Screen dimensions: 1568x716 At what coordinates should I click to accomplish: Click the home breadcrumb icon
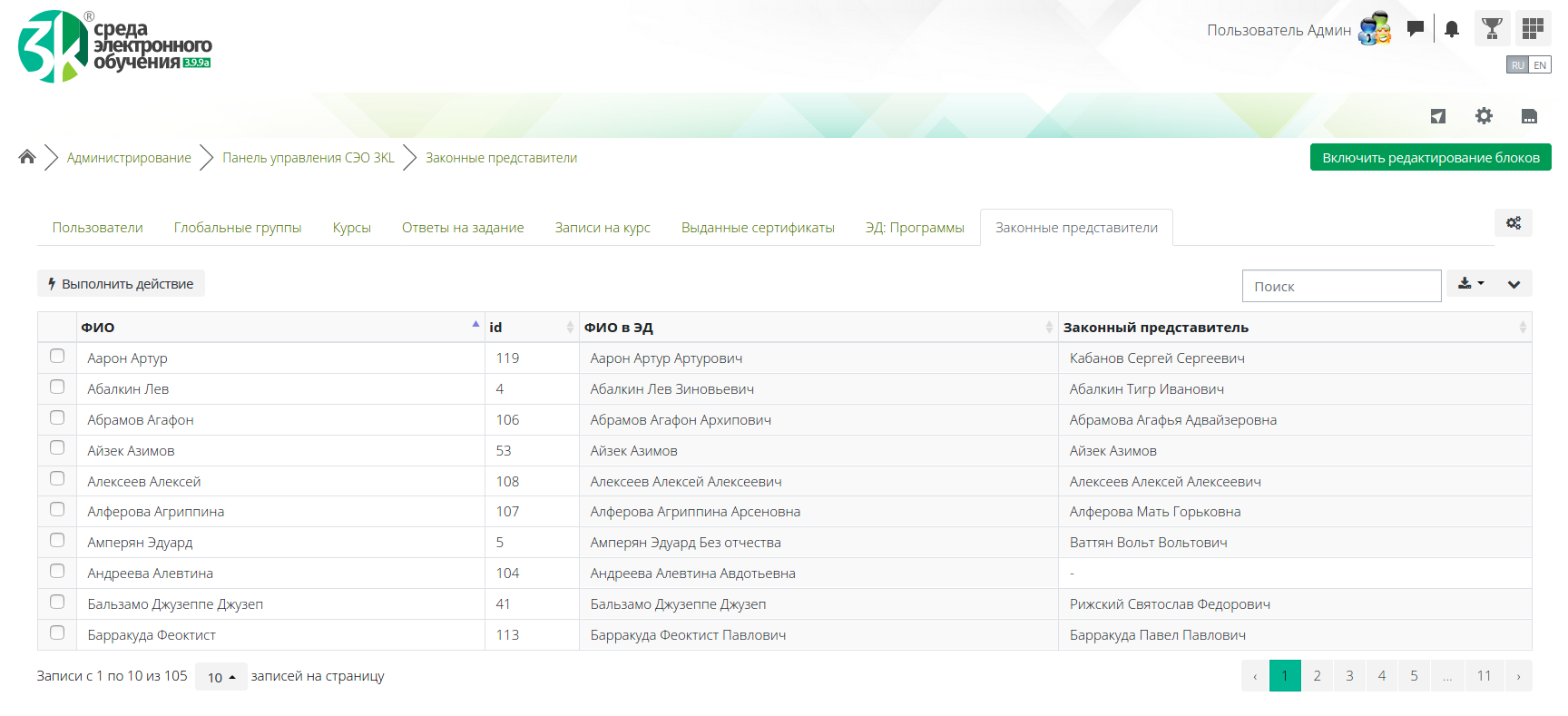pyautogui.click(x=27, y=157)
